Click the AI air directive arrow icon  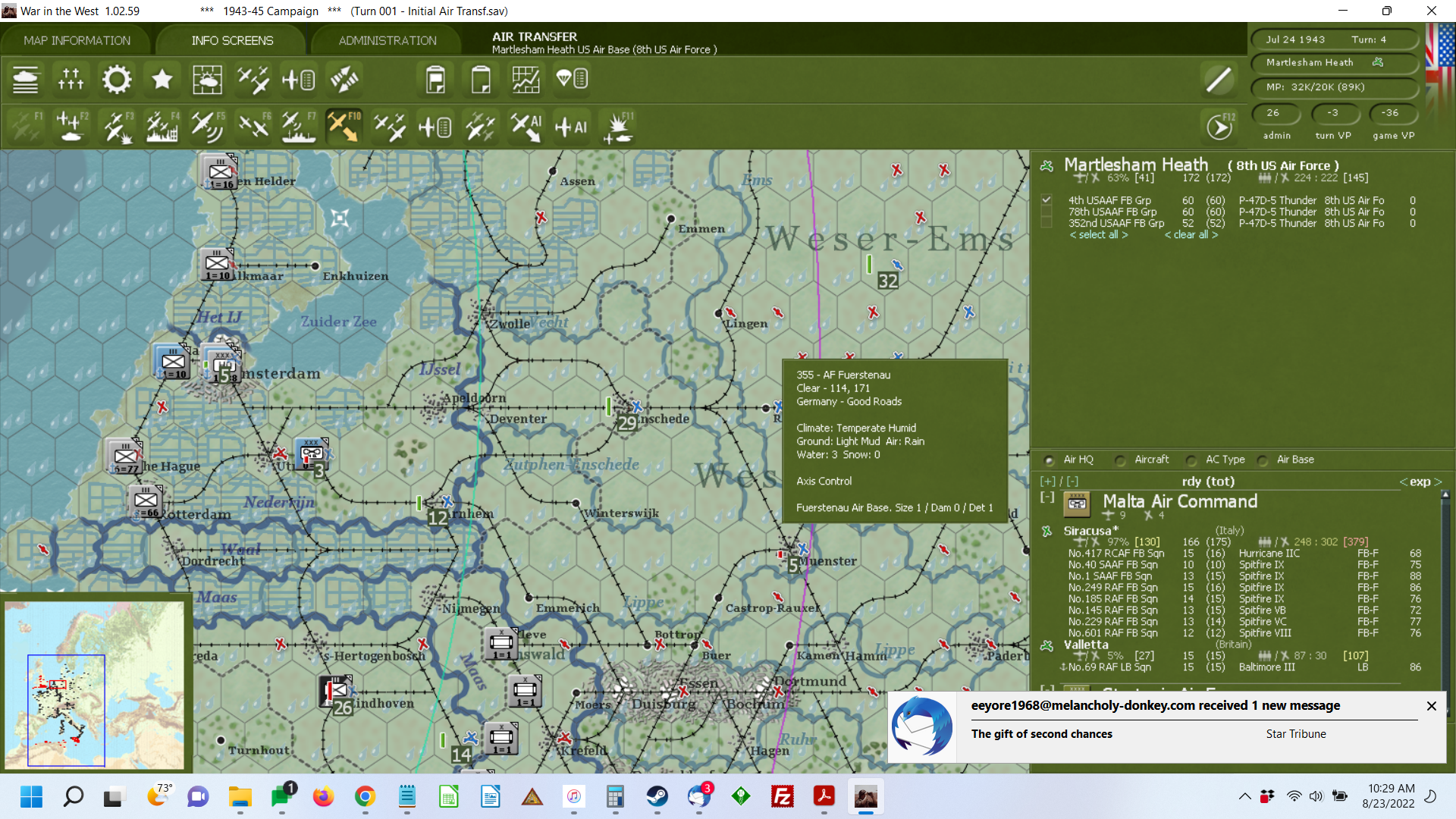(x=526, y=127)
